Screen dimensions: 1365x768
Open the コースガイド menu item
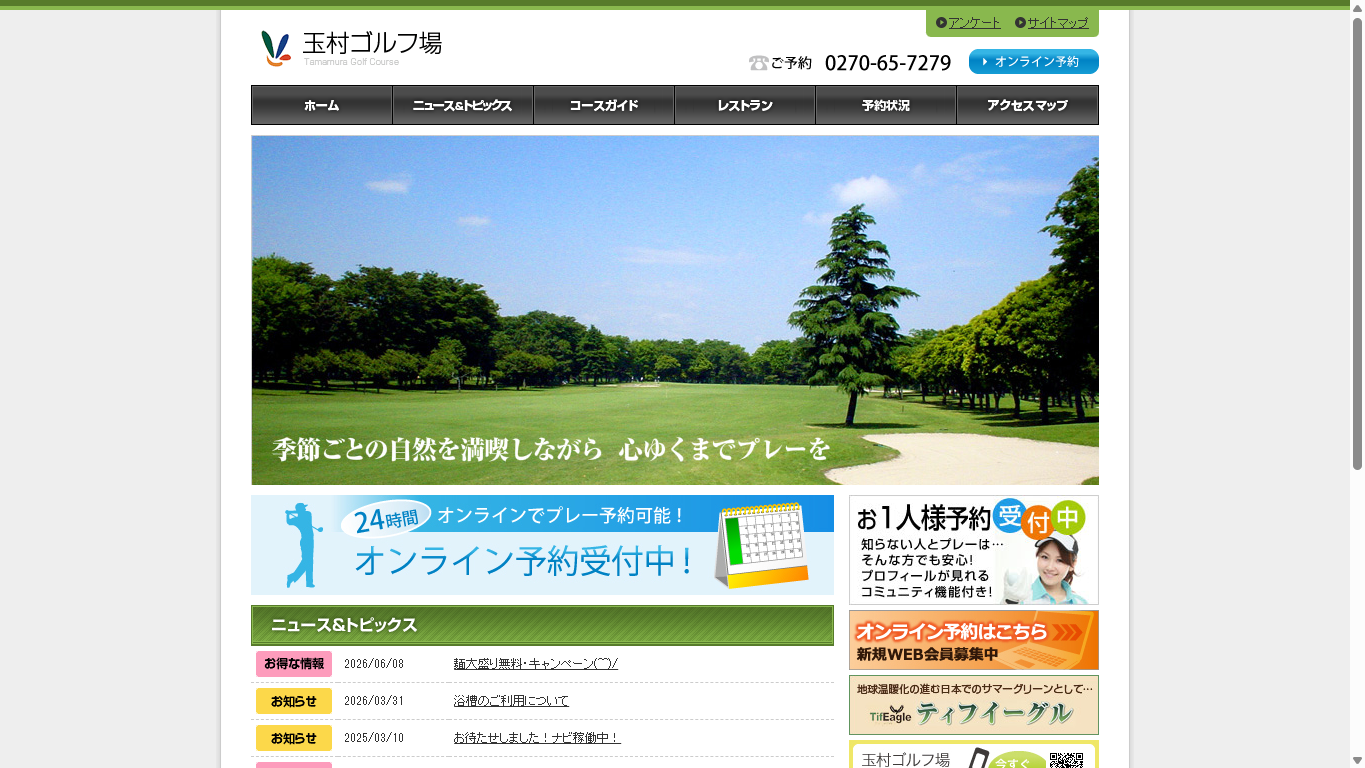pos(604,105)
